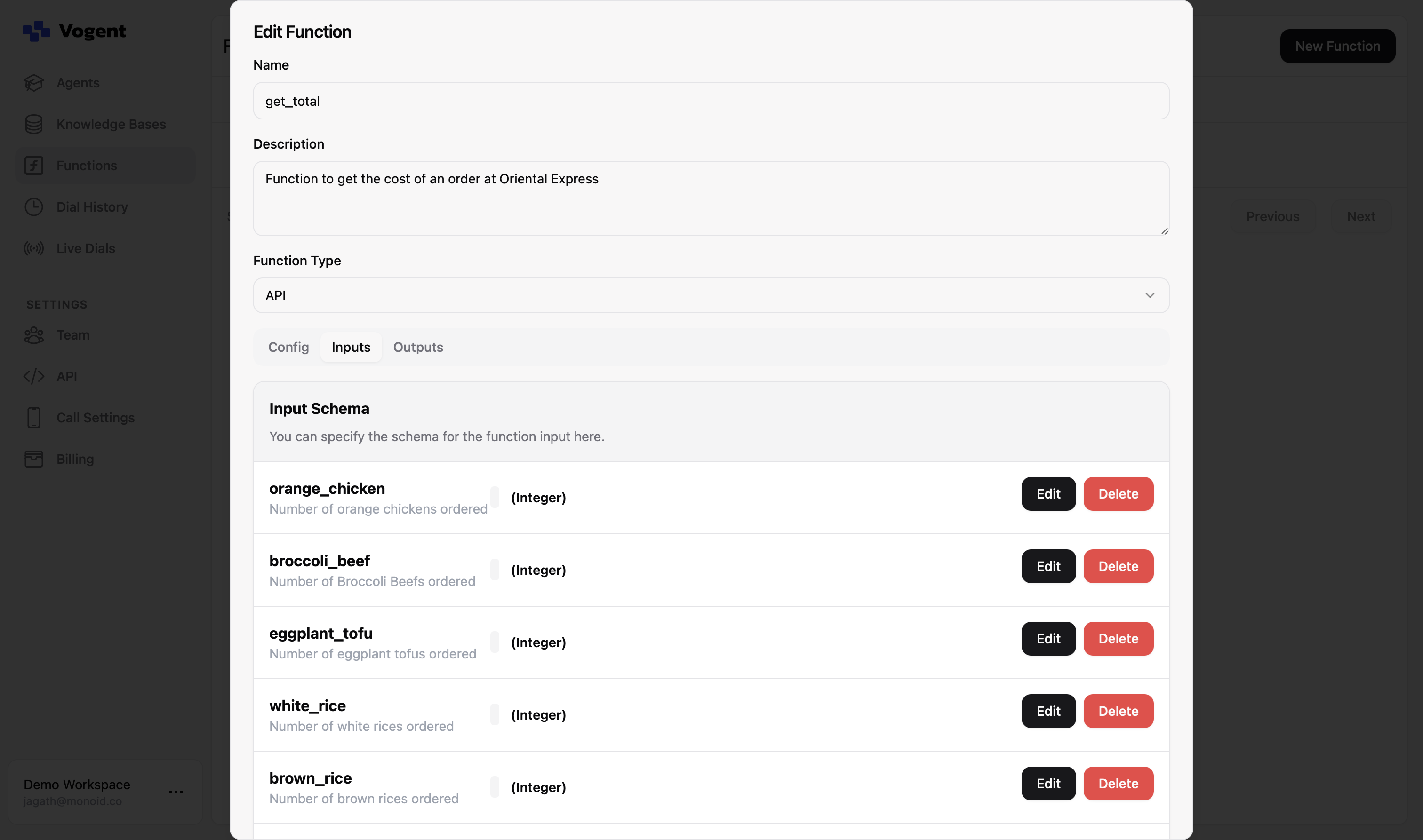The image size is (1423, 840).
Task: Click the Agents sidebar icon
Action: pyautogui.click(x=33, y=83)
